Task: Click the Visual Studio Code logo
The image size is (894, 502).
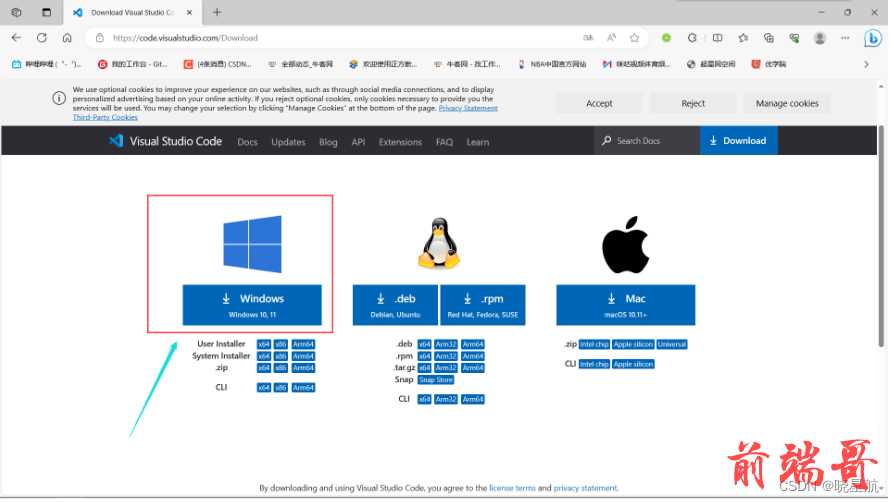Action: click(x=165, y=141)
